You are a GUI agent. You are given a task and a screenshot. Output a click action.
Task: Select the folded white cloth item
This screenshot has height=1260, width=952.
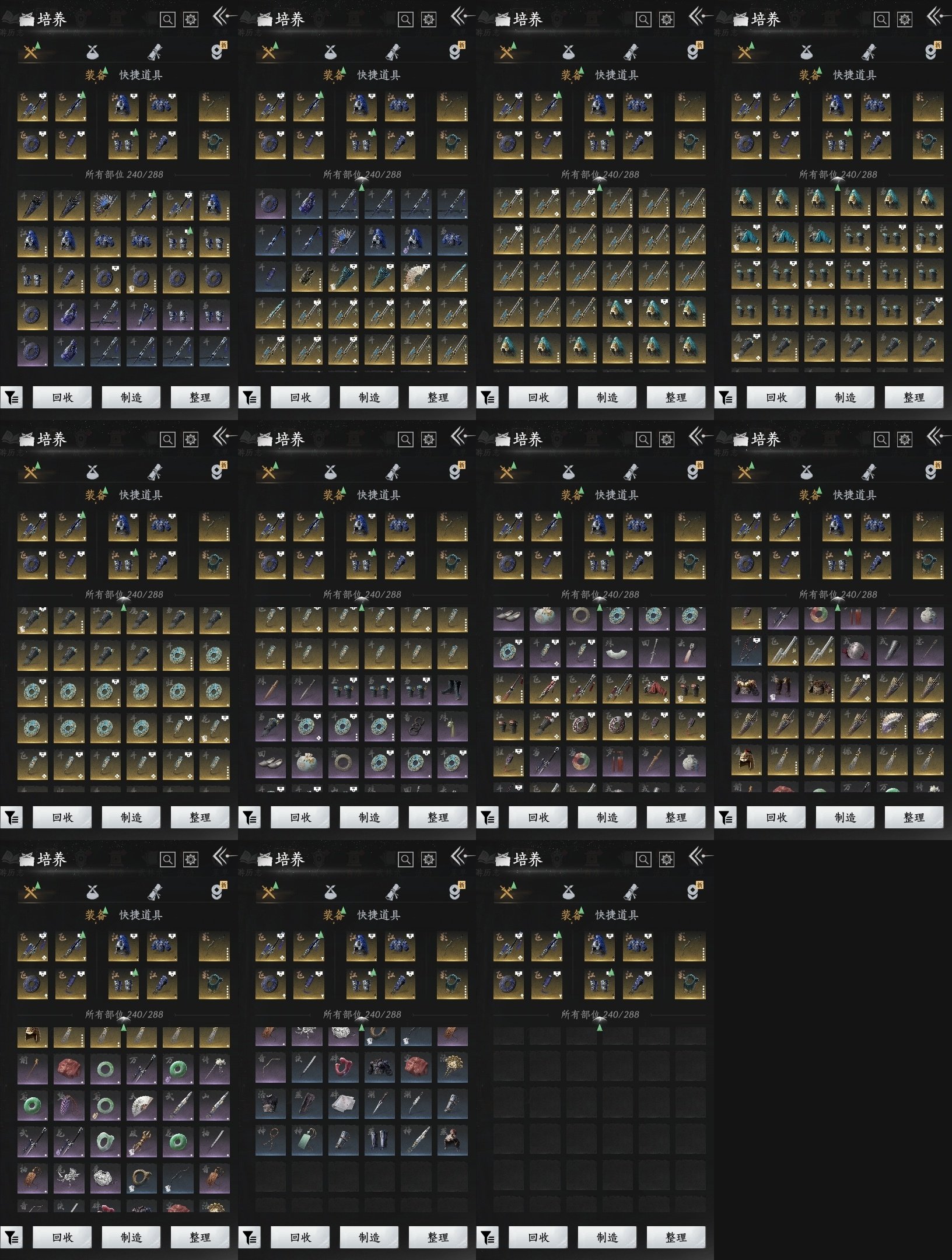click(x=343, y=1105)
